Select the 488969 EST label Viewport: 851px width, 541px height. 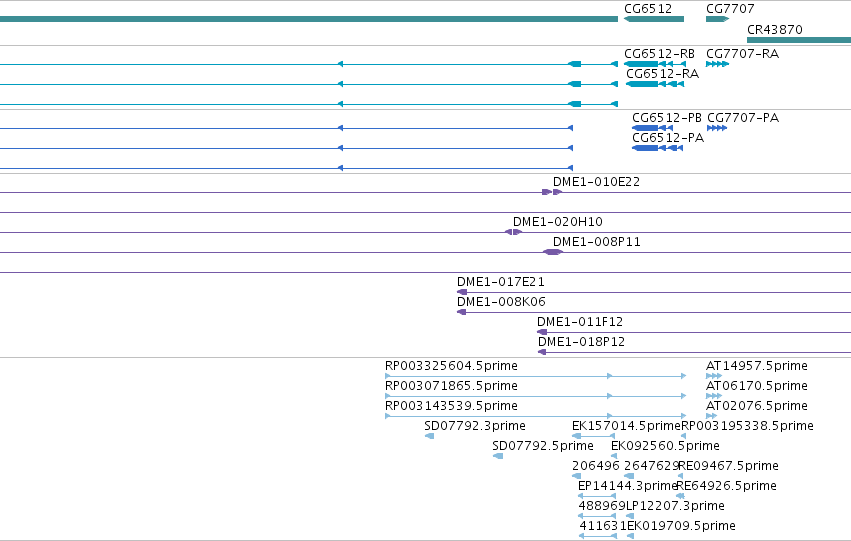coord(602,506)
